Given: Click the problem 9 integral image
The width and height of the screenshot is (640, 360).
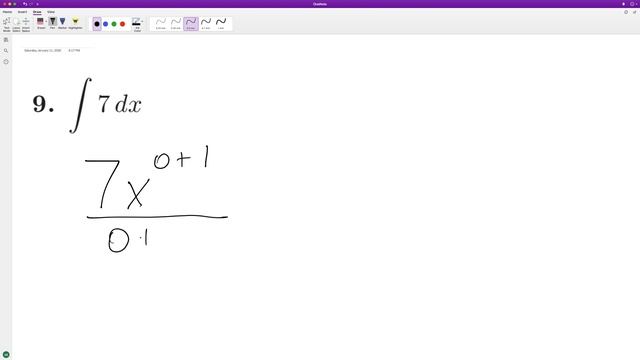Looking at the screenshot, I should (x=87, y=105).
